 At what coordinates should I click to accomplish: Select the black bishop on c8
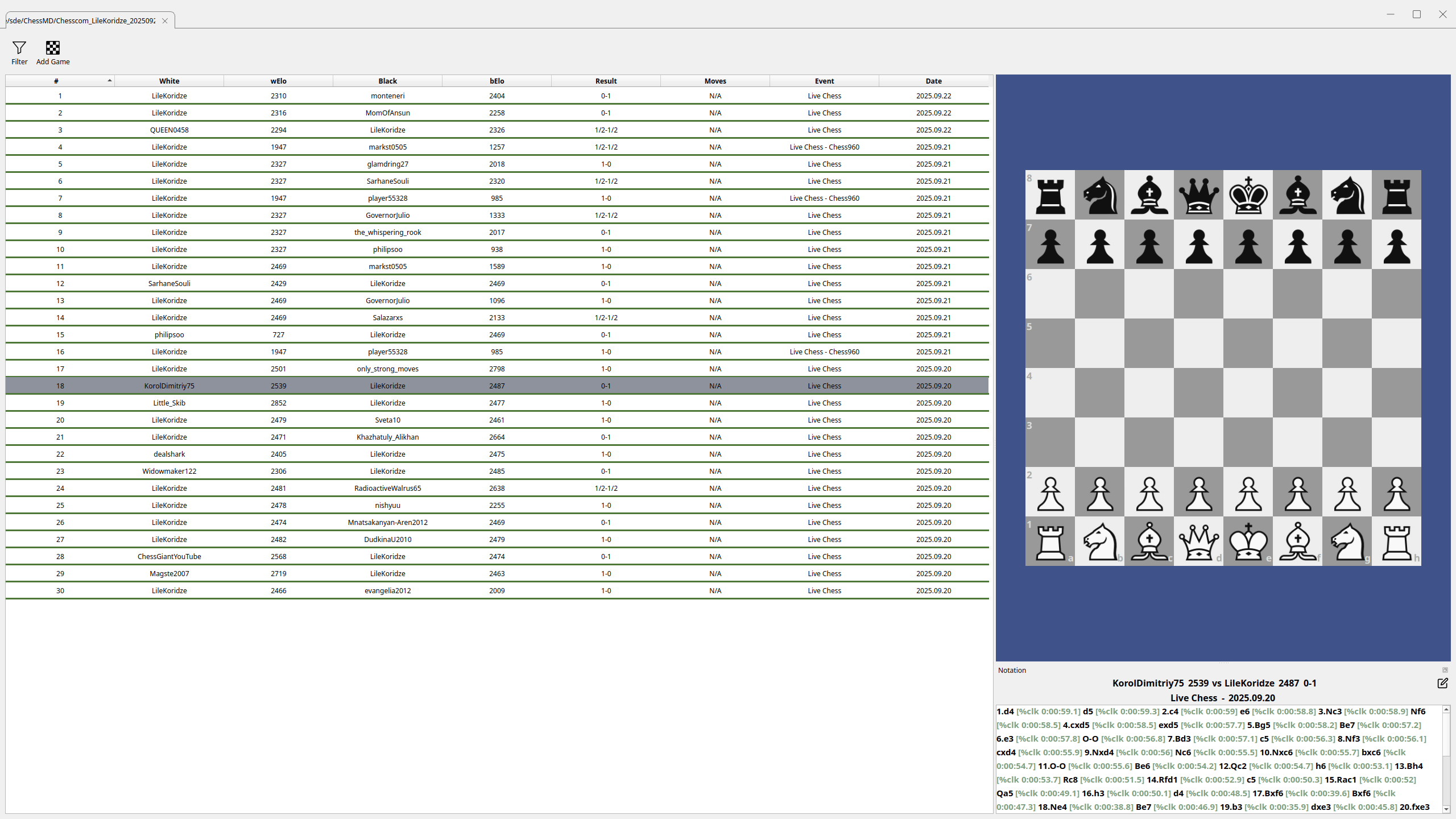coord(1149,195)
